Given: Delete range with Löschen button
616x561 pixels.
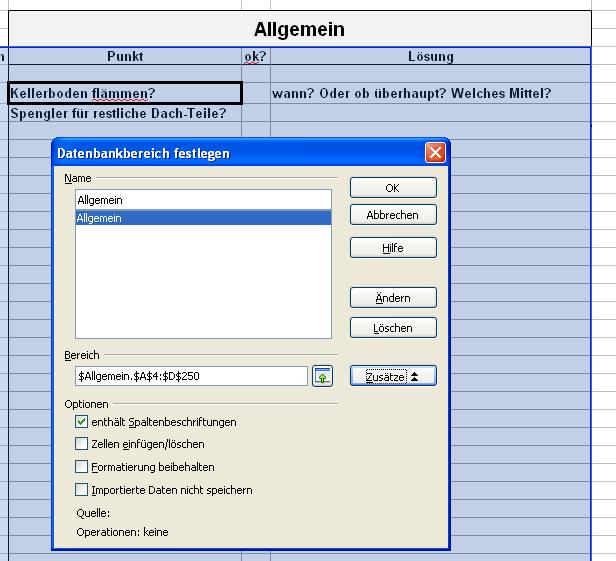Looking at the screenshot, I should 393,328.
